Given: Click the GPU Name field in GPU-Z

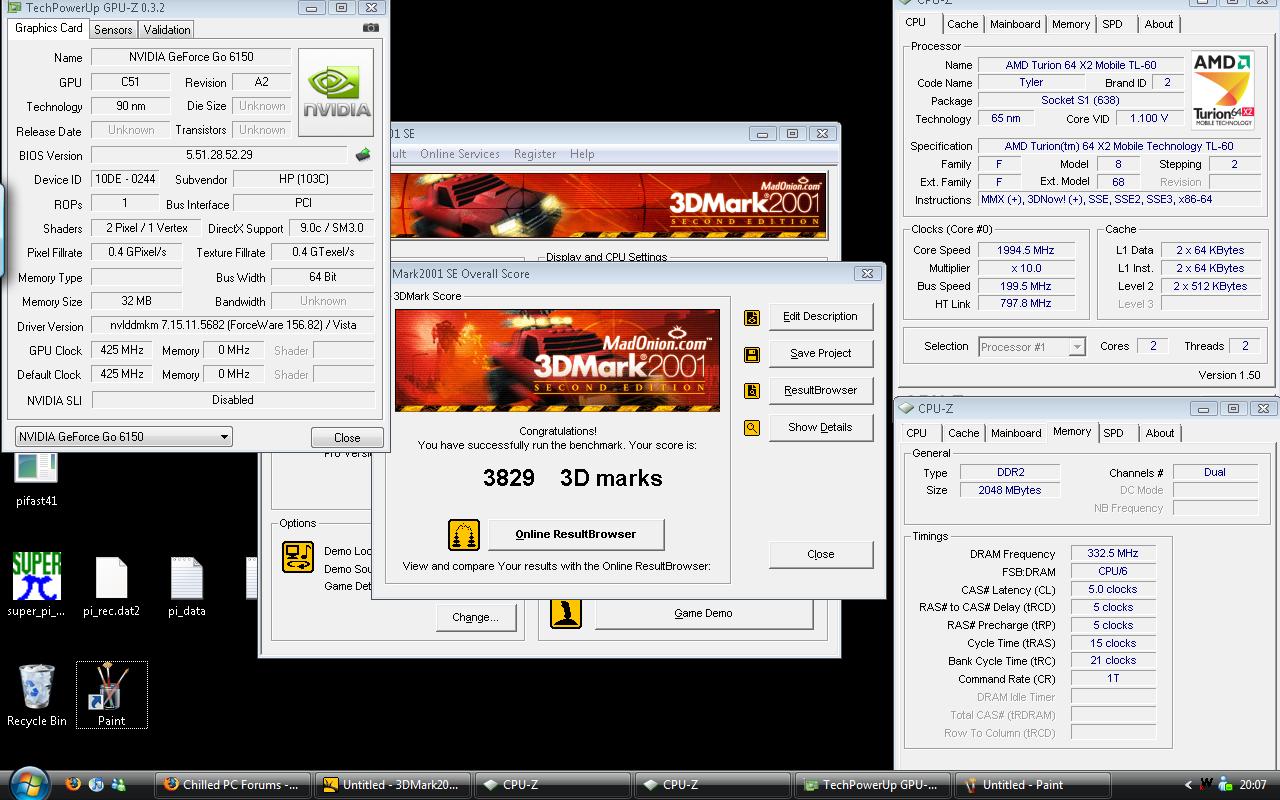Looking at the screenshot, I should coord(191,58).
